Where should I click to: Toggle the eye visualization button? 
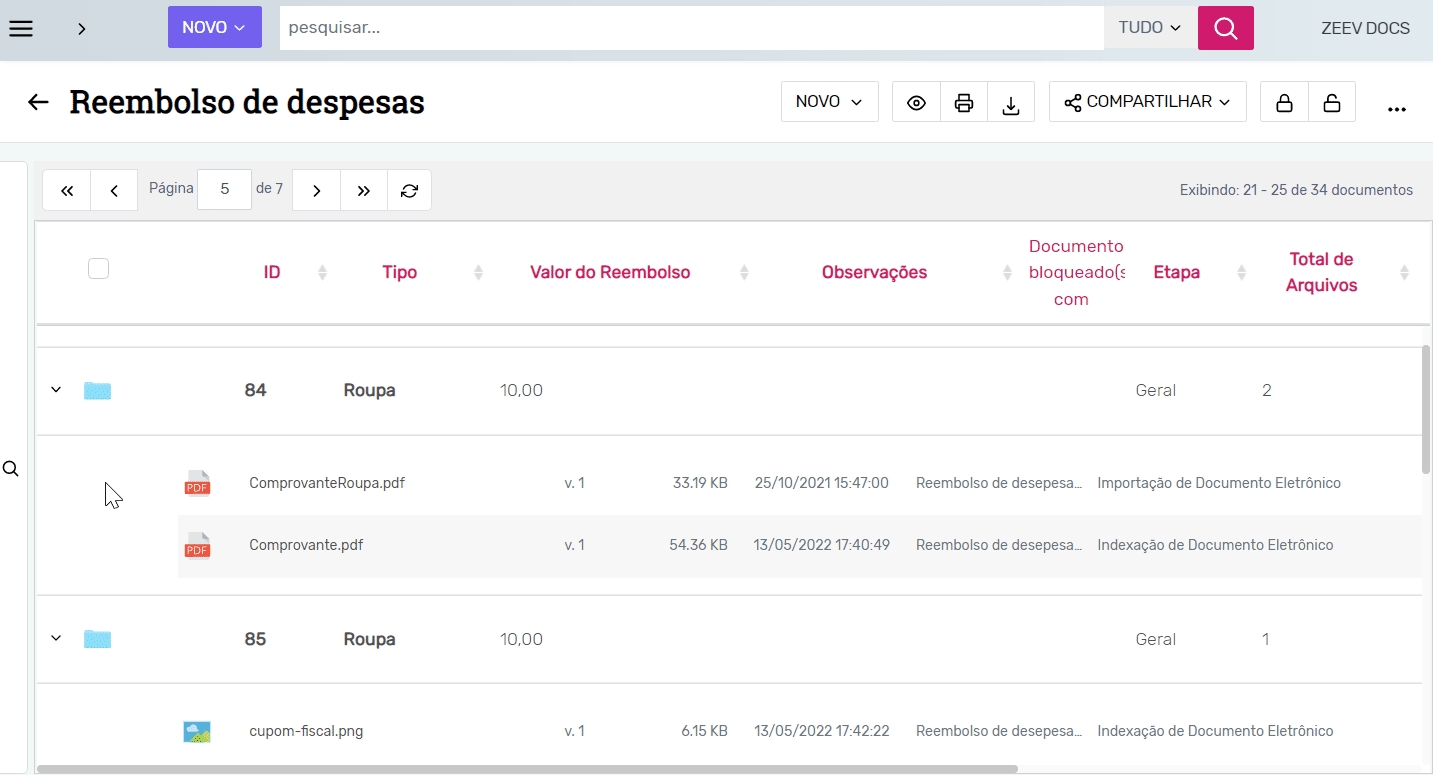point(916,102)
